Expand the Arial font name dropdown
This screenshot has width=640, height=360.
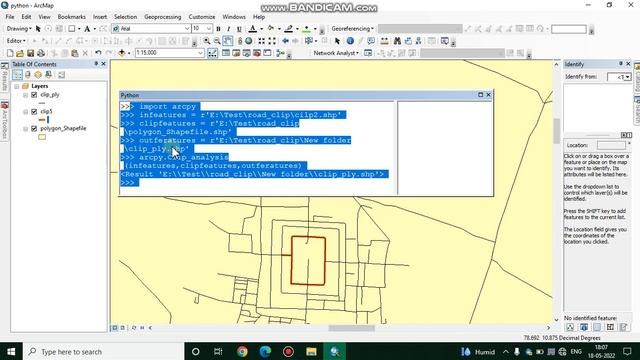187,29
